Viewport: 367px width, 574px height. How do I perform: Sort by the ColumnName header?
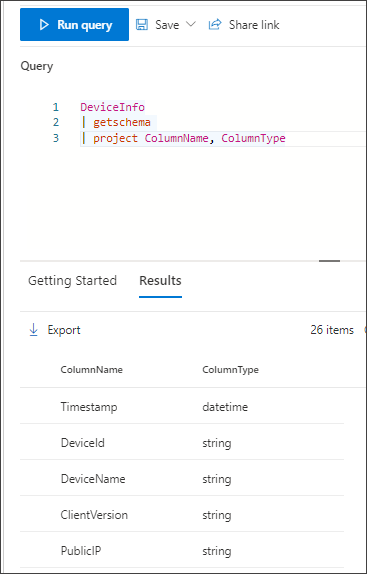tap(91, 370)
